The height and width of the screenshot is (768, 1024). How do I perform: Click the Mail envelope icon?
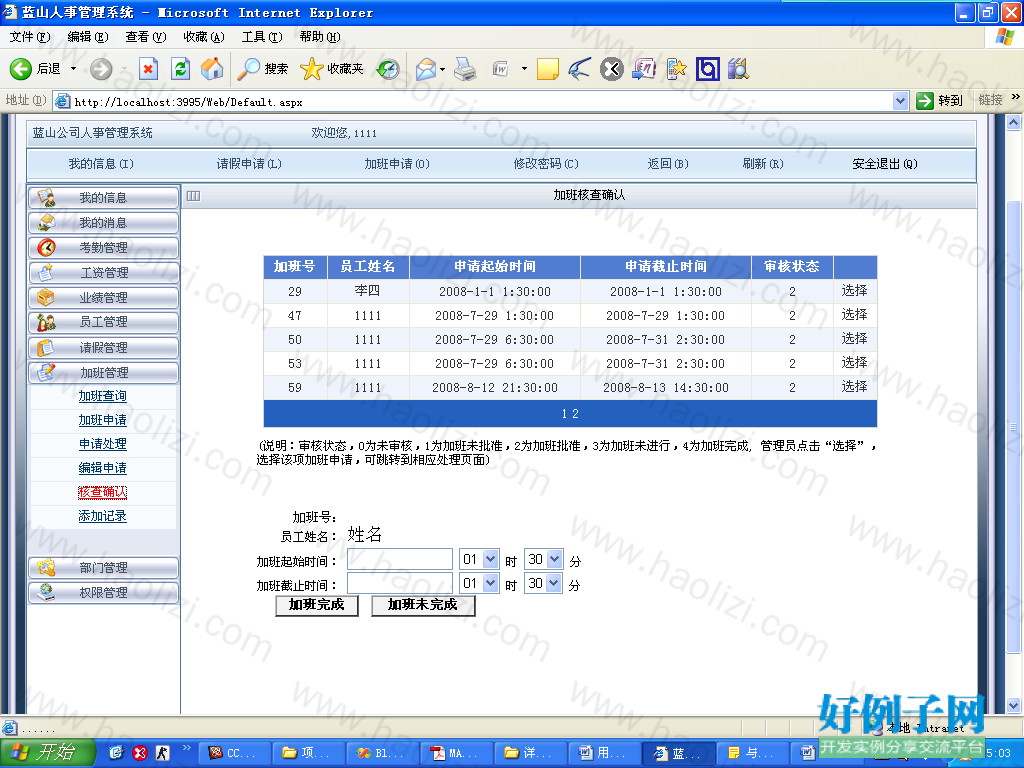426,69
